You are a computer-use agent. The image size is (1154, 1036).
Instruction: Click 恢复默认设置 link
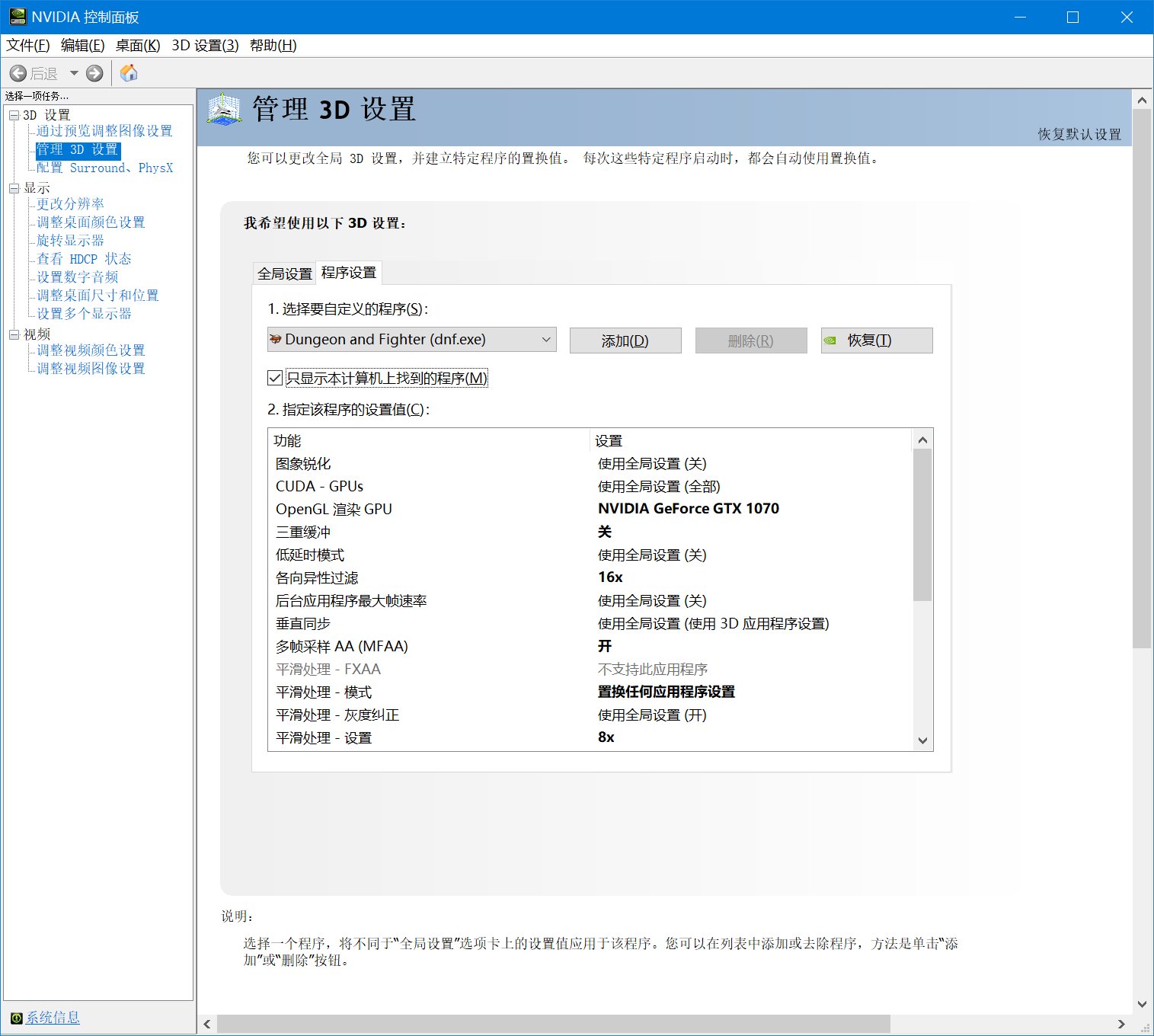click(x=1079, y=134)
